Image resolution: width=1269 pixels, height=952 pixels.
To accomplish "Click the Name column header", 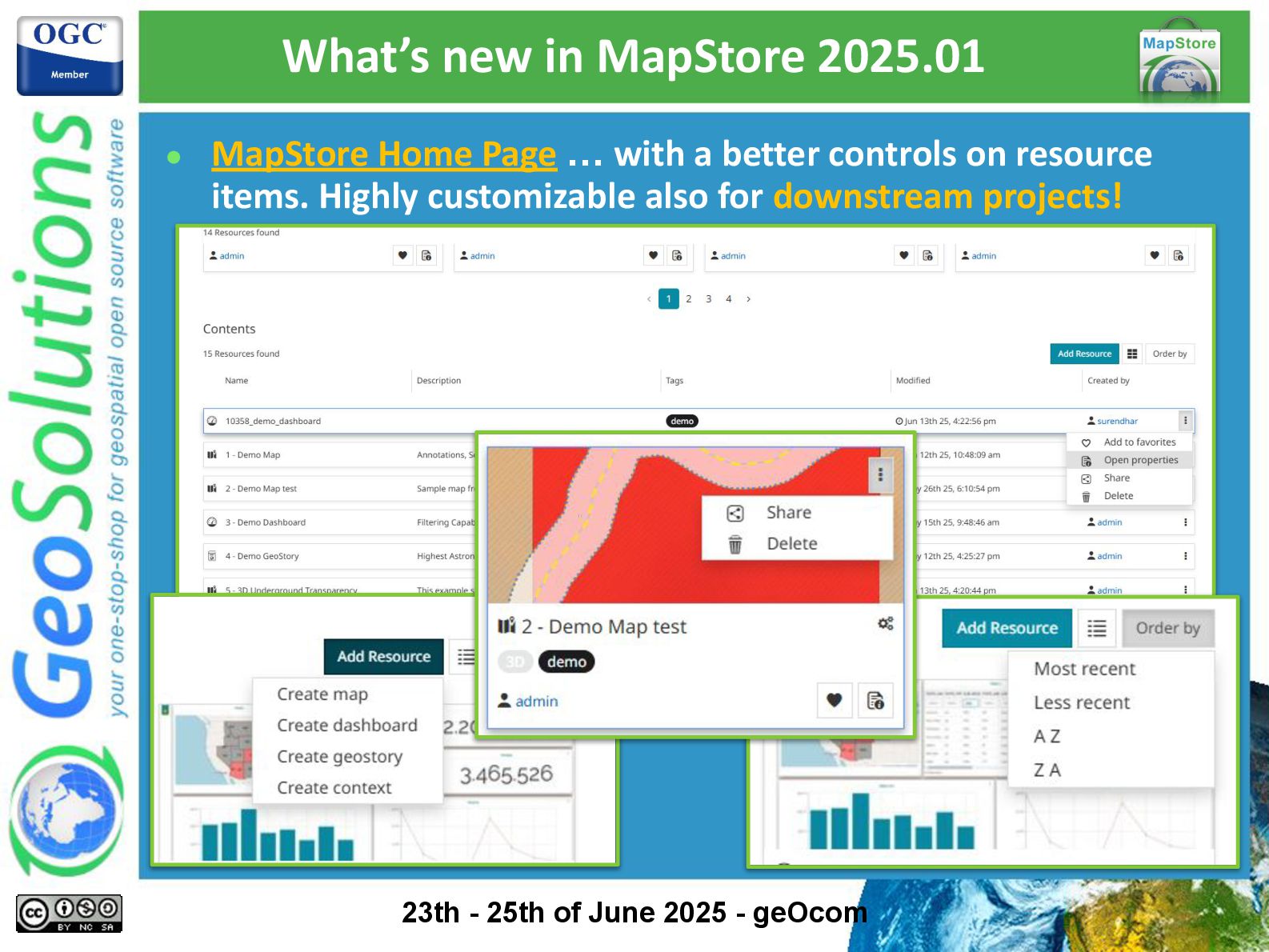I will [236, 381].
